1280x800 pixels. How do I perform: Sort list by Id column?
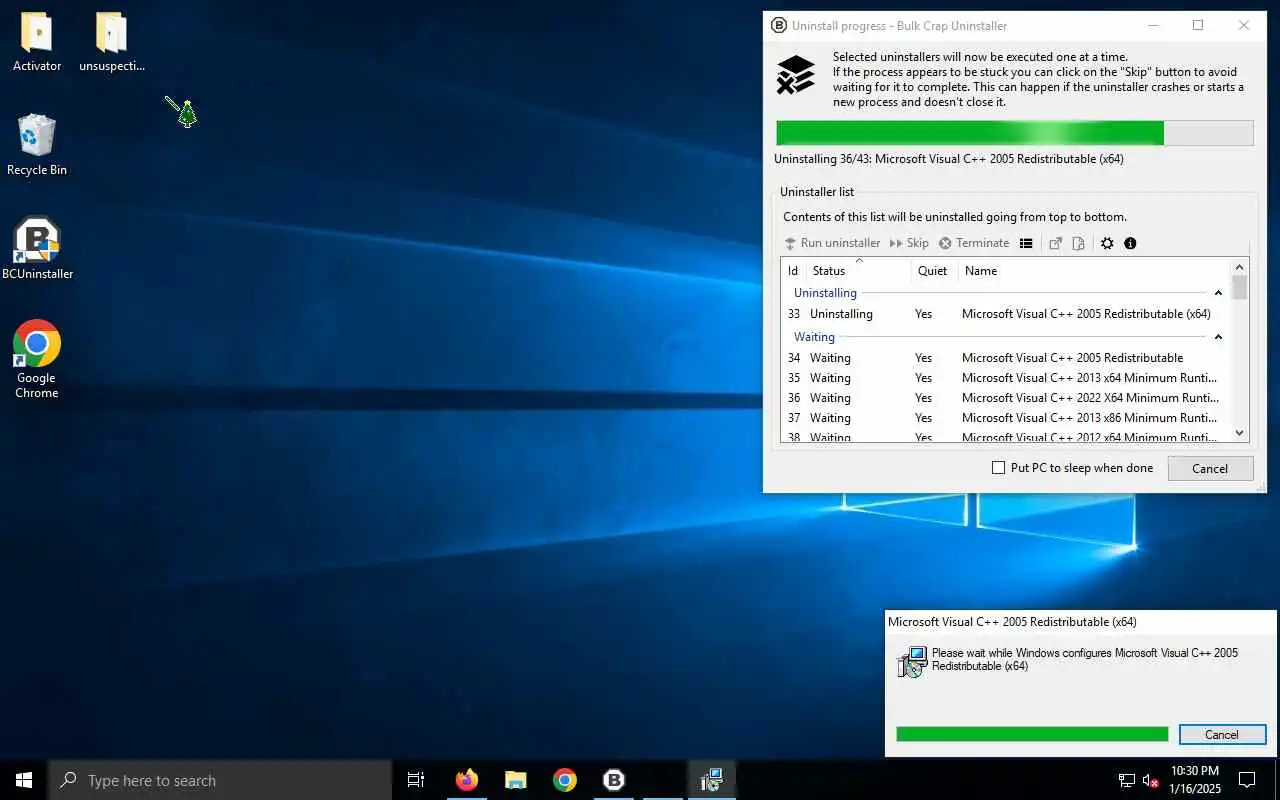(x=793, y=271)
